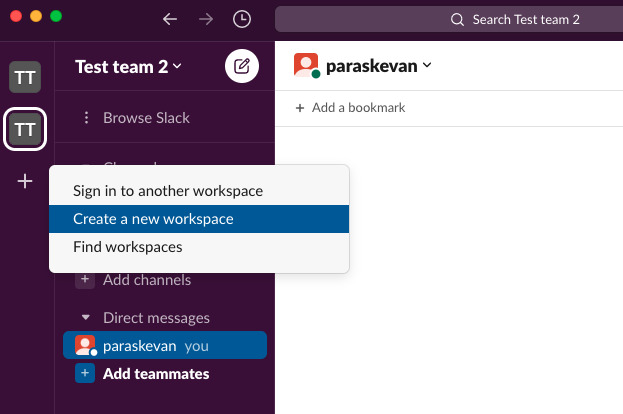Click the three-dot icon beside Browse Slack
623x414 pixels.
click(86, 118)
